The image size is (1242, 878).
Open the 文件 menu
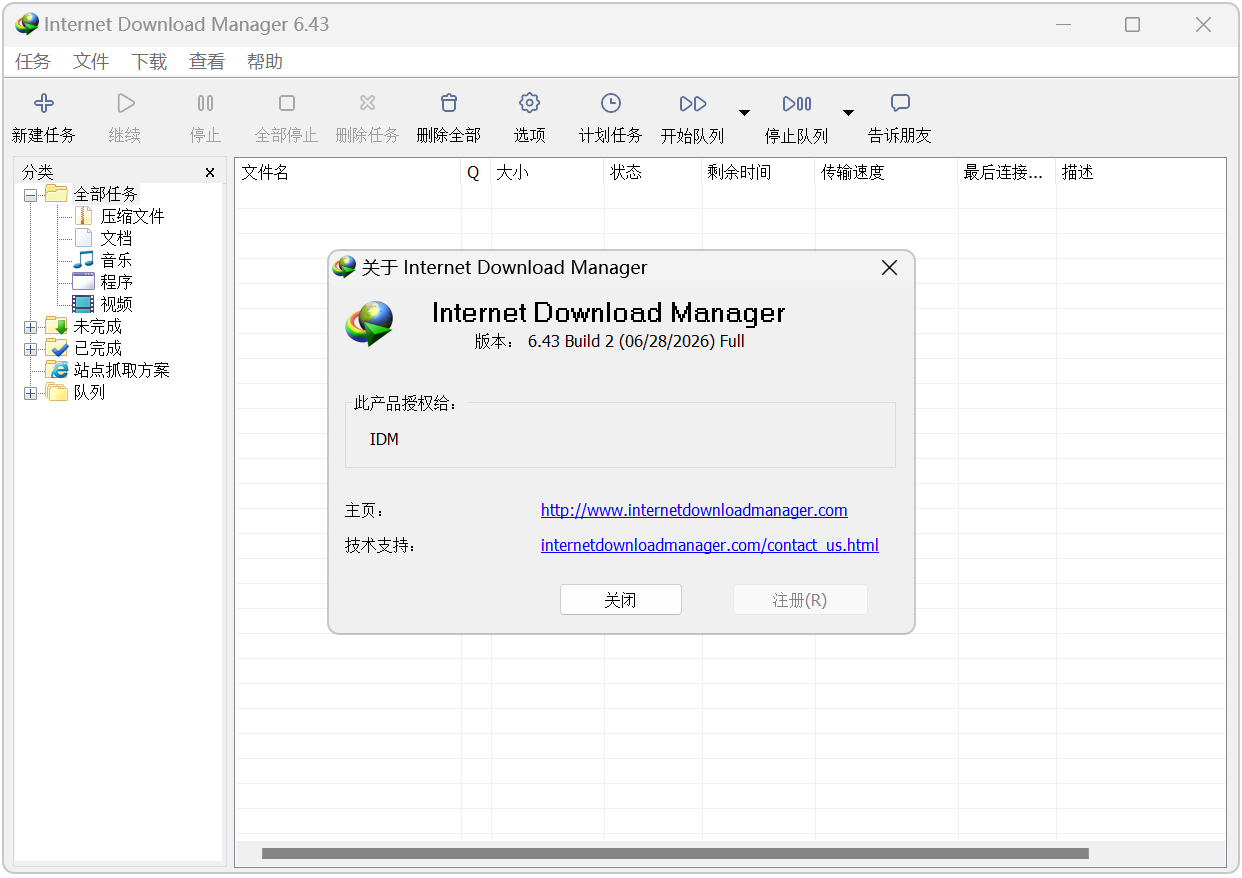[91, 62]
